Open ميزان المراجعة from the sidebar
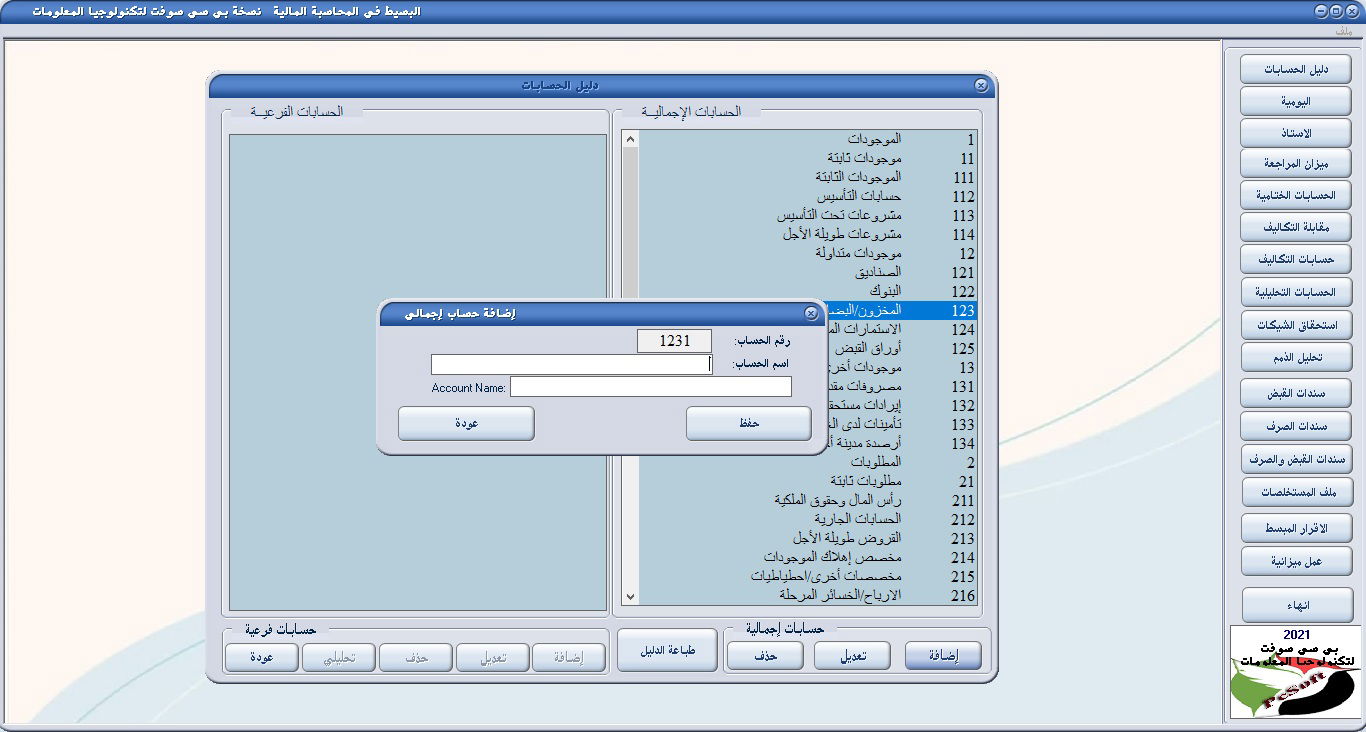1366x732 pixels. tap(1296, 163)
